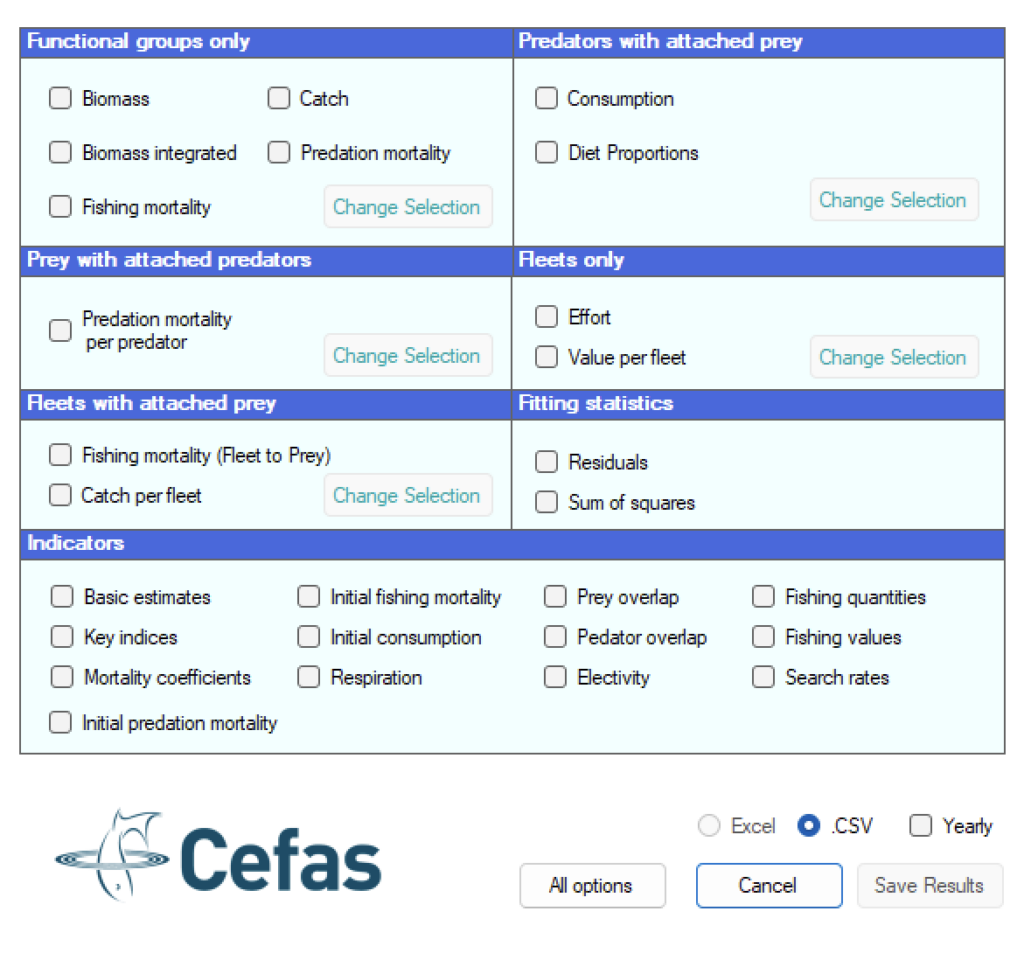
Task: Enable the Consumption checkbox
Action: coord(545,98)
